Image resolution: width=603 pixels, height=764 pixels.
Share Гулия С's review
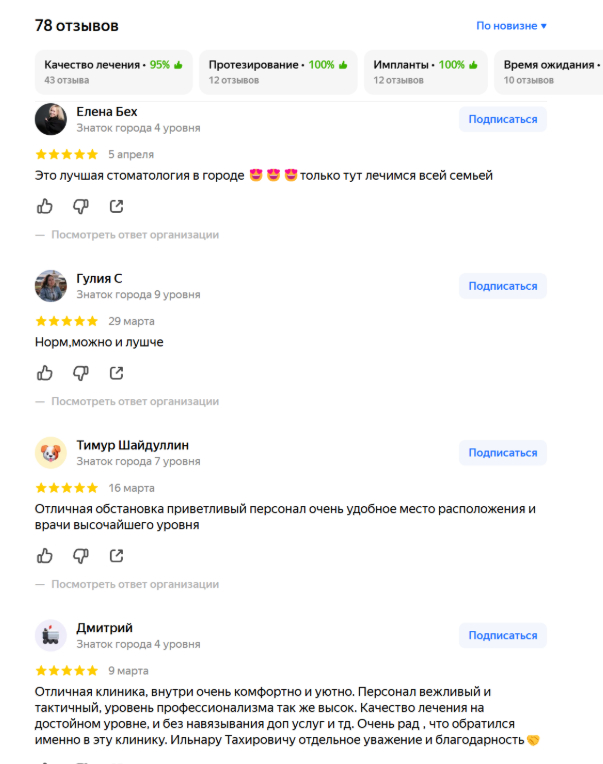pyautogui.click(x=116, y=373)
